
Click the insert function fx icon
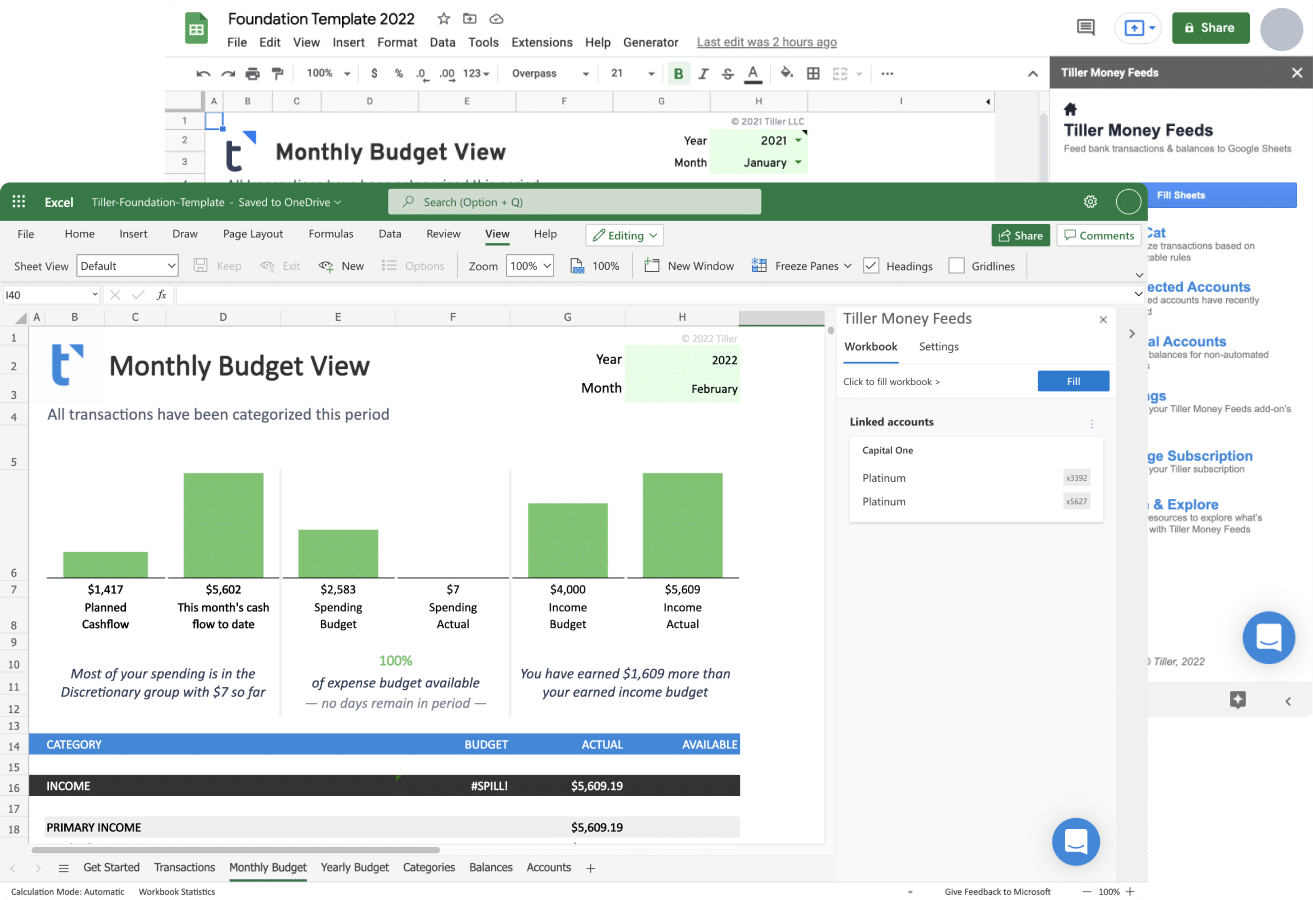tap(162, 295)
